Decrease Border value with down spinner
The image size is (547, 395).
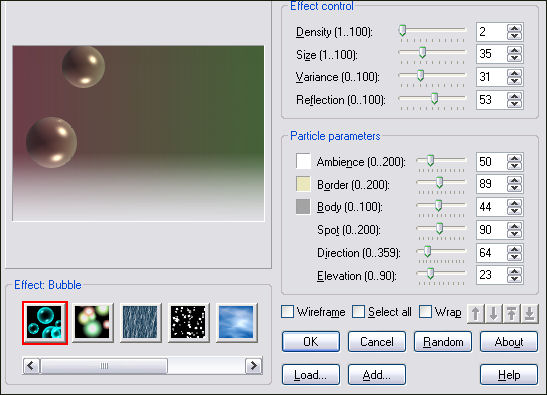point(515,188)
